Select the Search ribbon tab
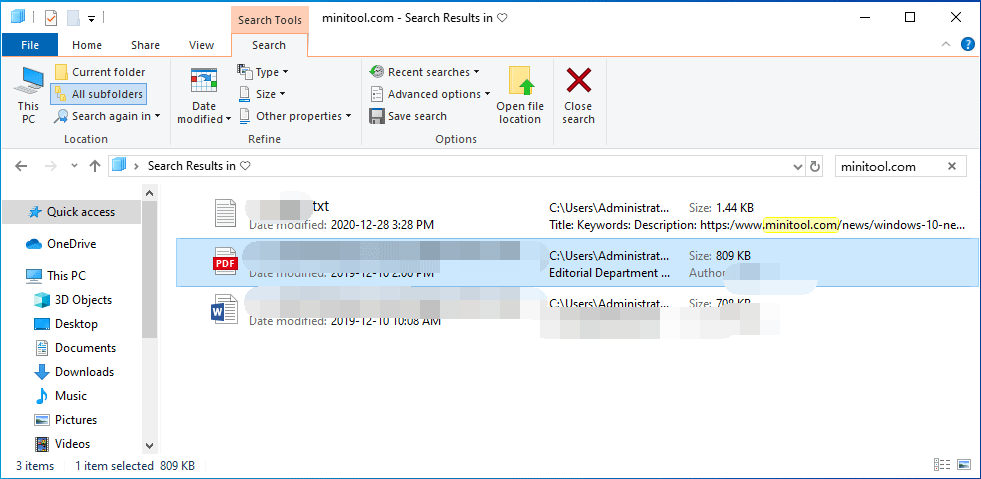 point(269,45)
